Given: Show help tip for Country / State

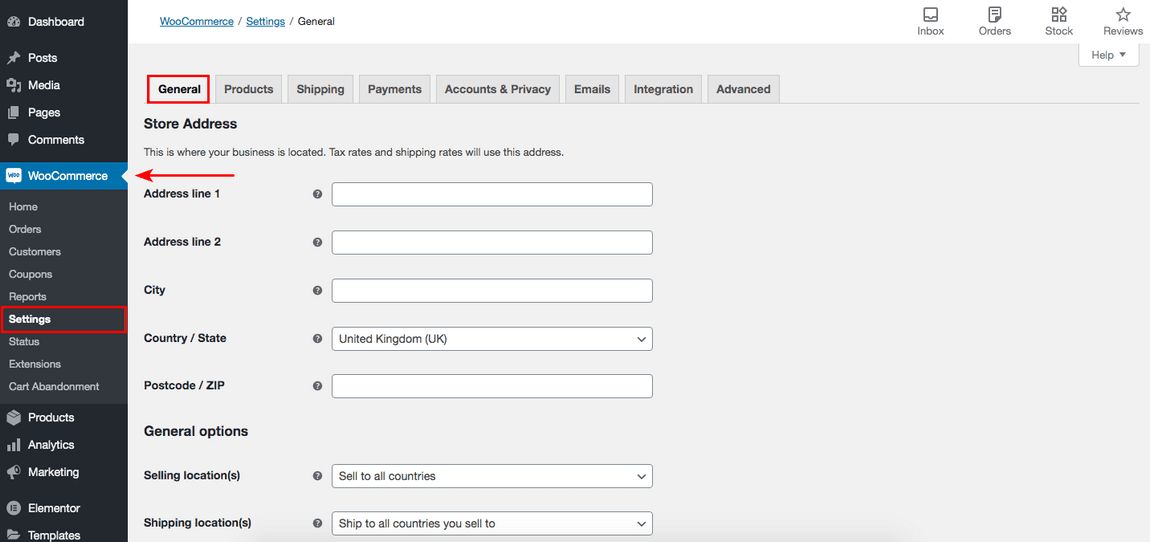Looking at the screenshot, I should [x=318, y=339].
